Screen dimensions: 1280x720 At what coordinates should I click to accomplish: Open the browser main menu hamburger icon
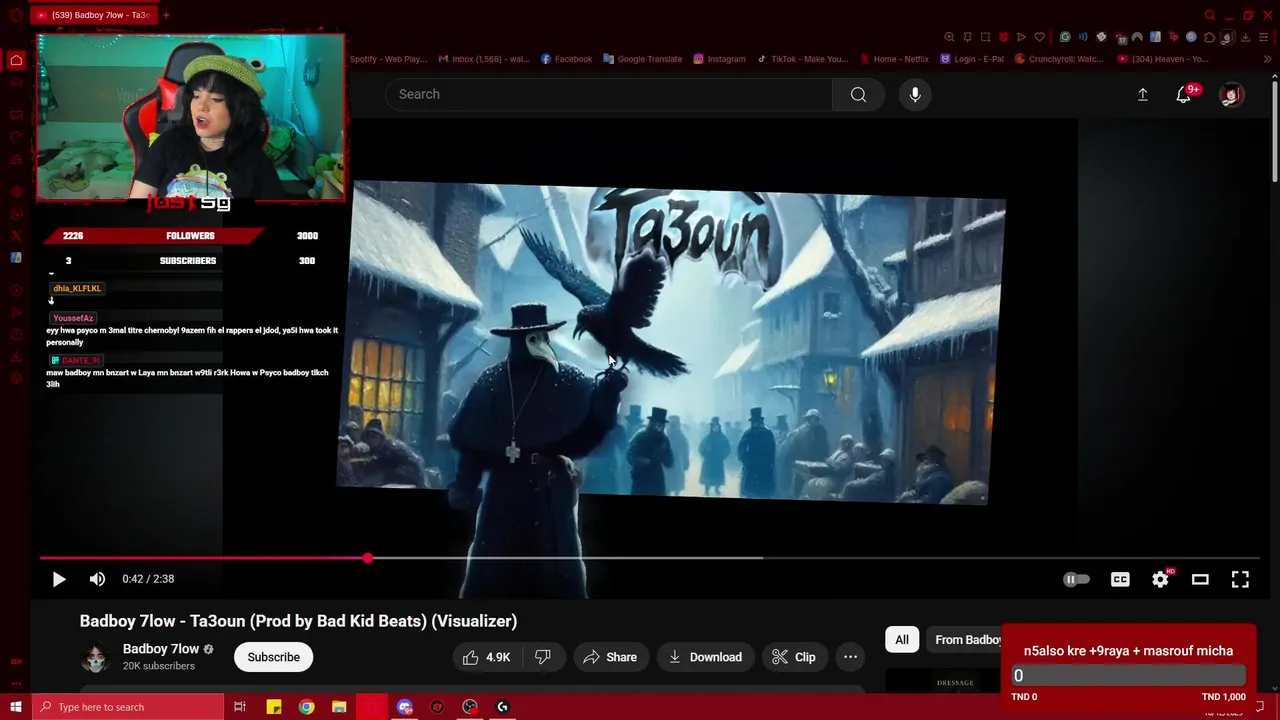pos(1265,37)
